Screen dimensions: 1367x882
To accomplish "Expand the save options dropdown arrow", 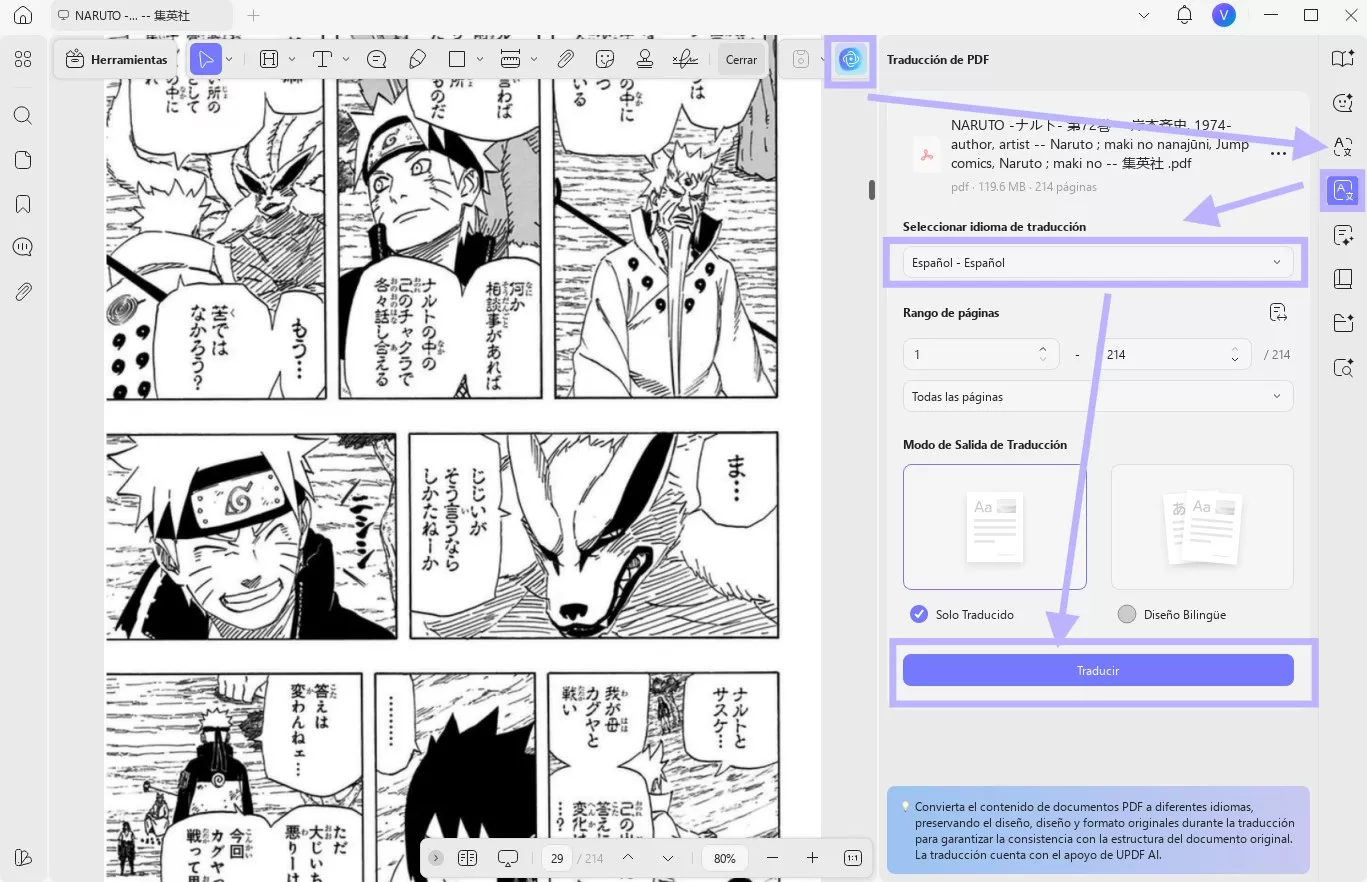I will pyautogui.click(x=821, y=59).
